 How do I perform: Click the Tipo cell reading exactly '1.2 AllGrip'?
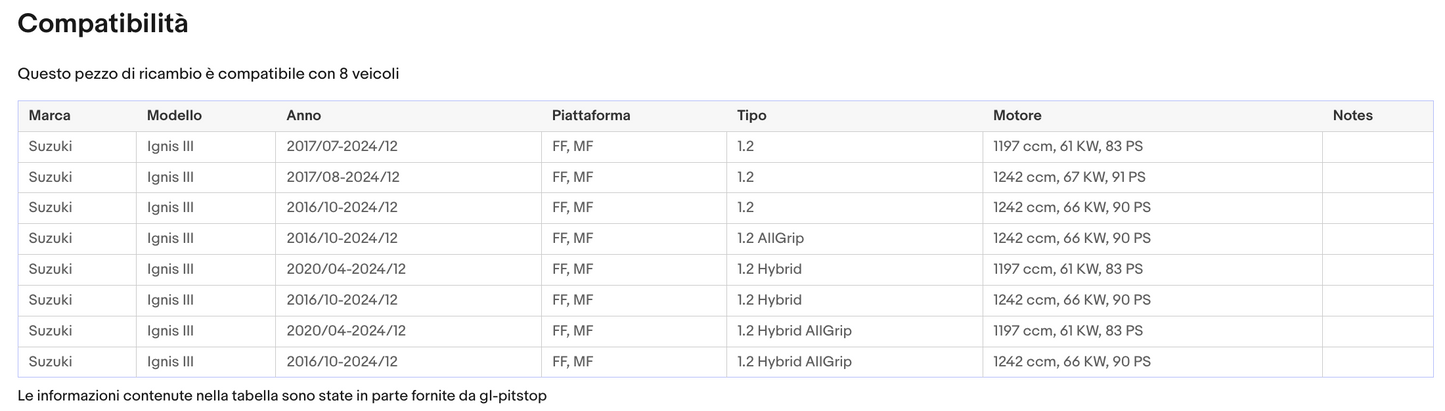coord(770,239)
